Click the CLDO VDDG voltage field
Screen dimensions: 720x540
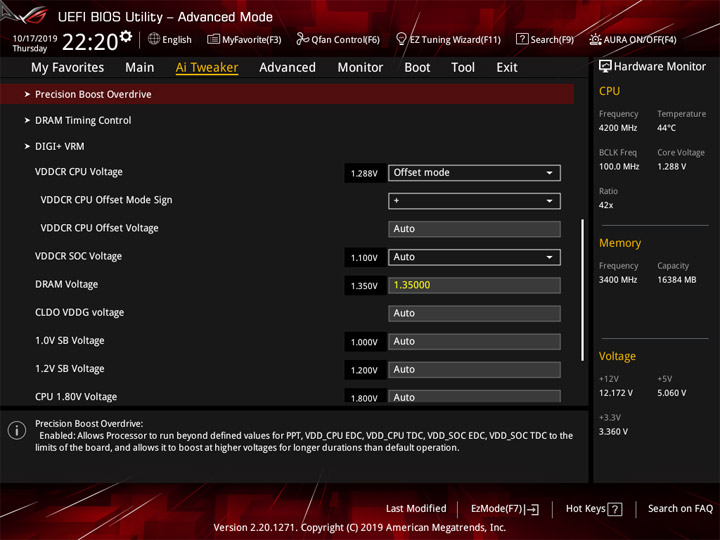[x=474, y=313]
